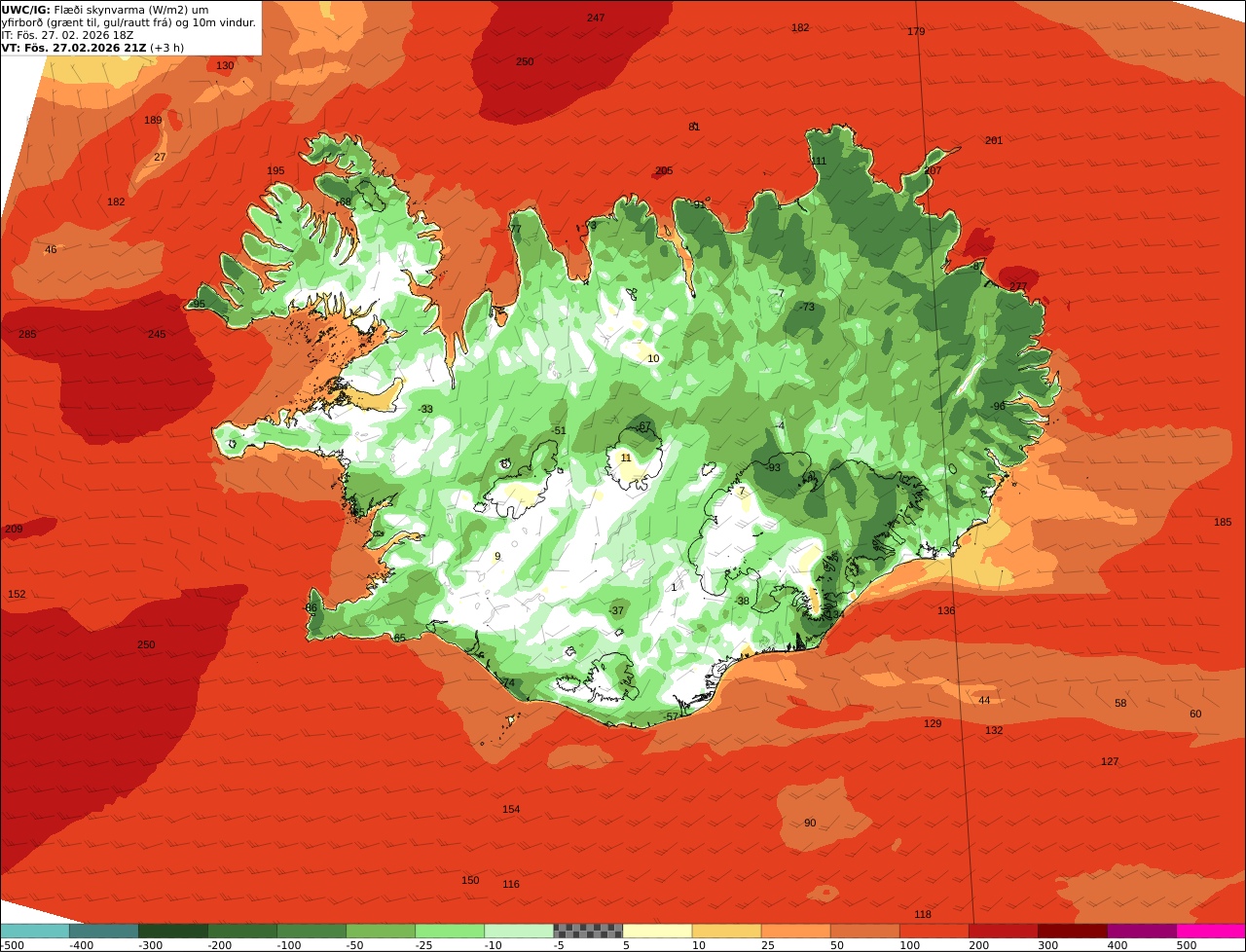
Task: Click the inland value 38 in the southeast
Action: 744,601
